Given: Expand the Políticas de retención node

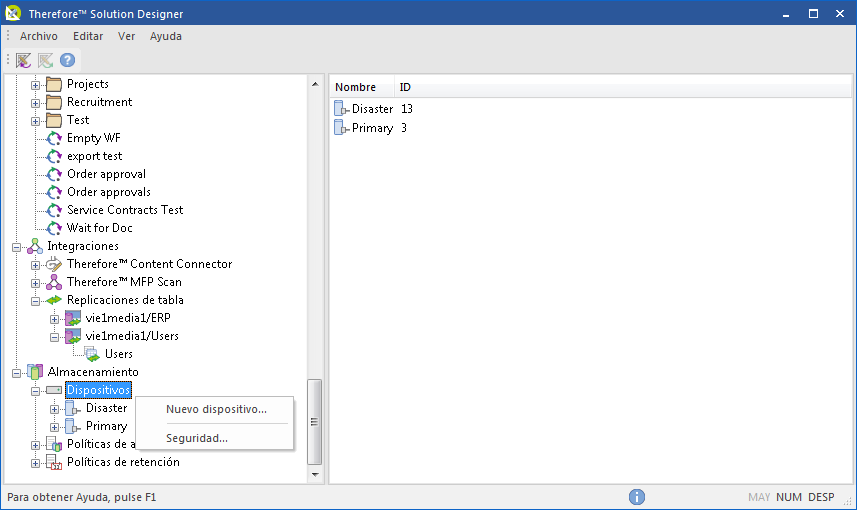Looking at the screenshot, I should (x=36, y=463).
